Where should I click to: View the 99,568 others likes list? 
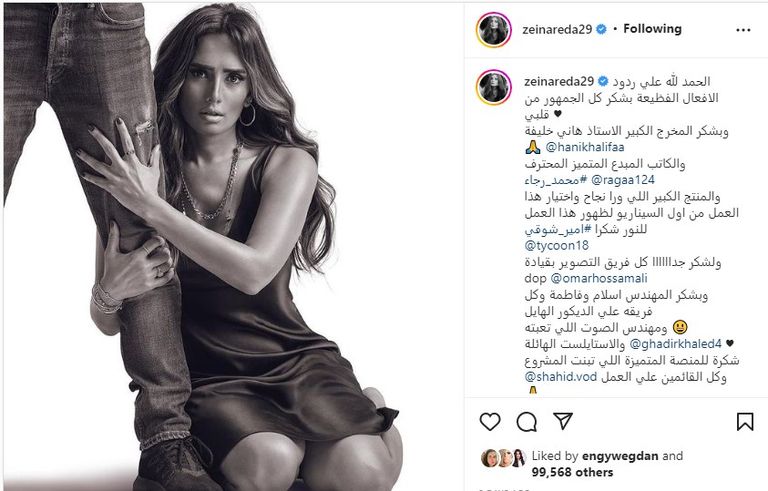[x=573, y=472]
